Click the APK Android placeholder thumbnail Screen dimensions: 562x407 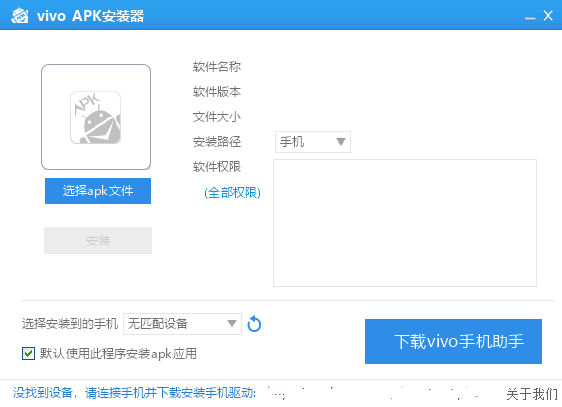[96, 118]
